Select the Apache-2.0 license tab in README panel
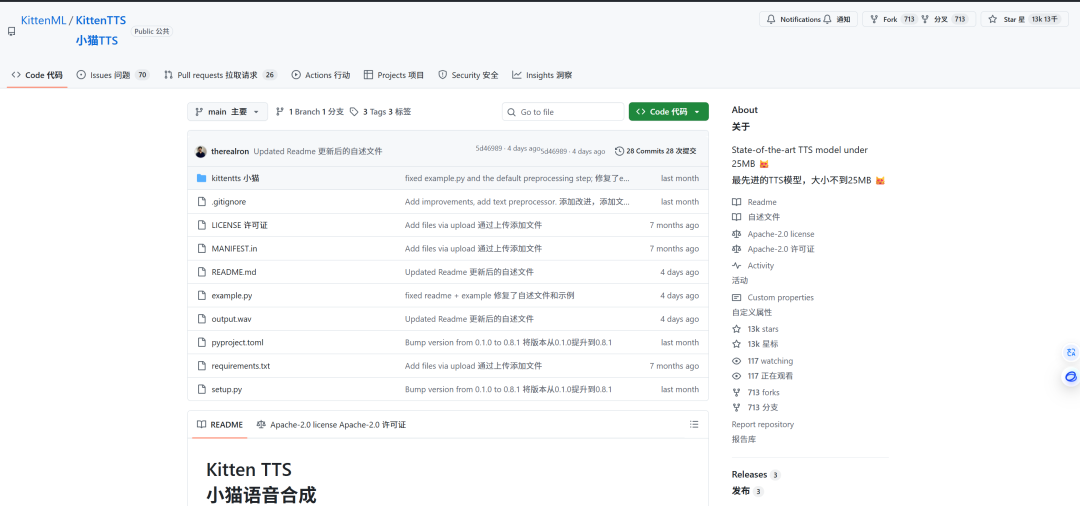 (x=330, y=424)
